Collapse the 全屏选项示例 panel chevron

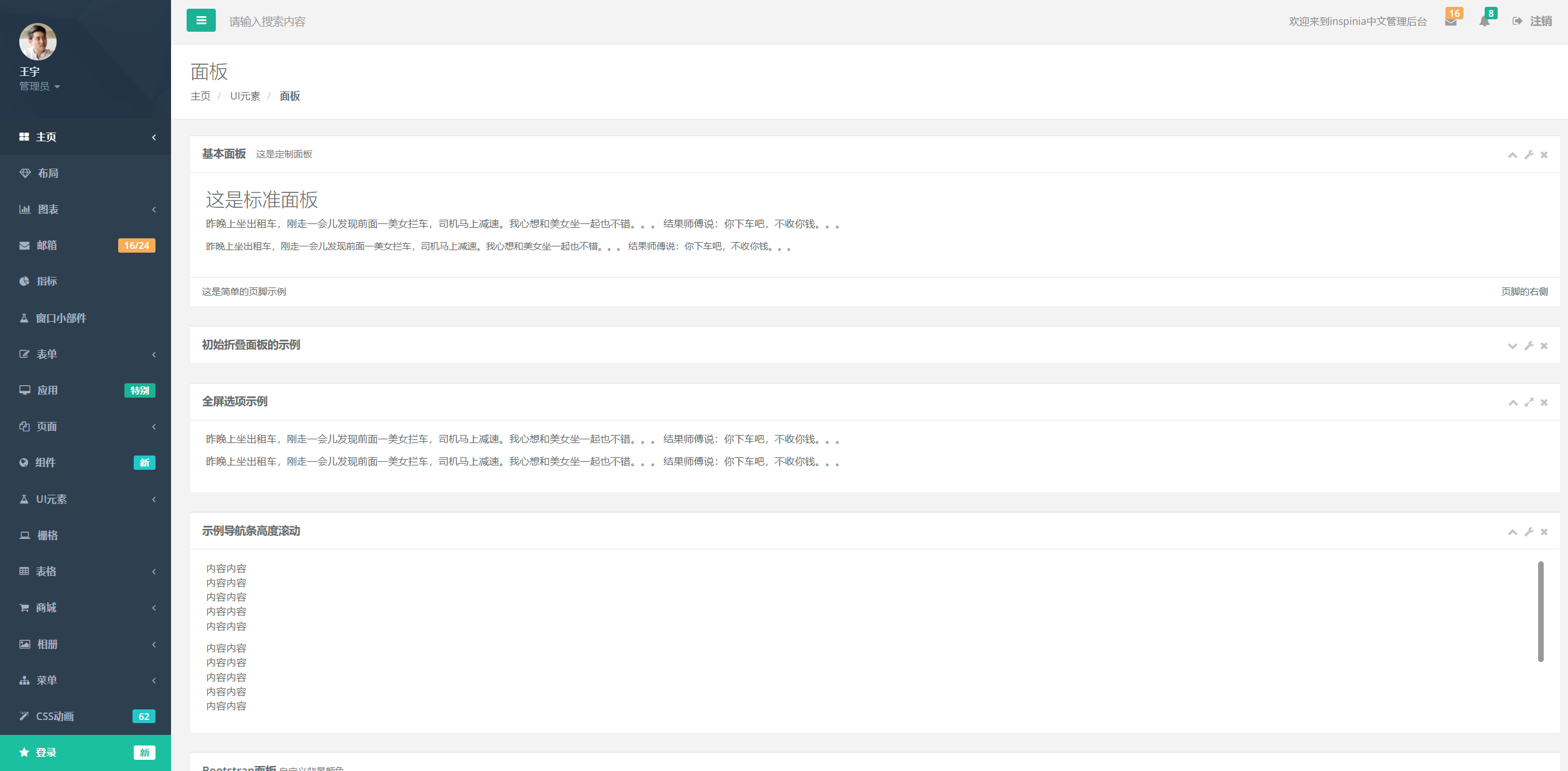click(x=1513, y=403)
